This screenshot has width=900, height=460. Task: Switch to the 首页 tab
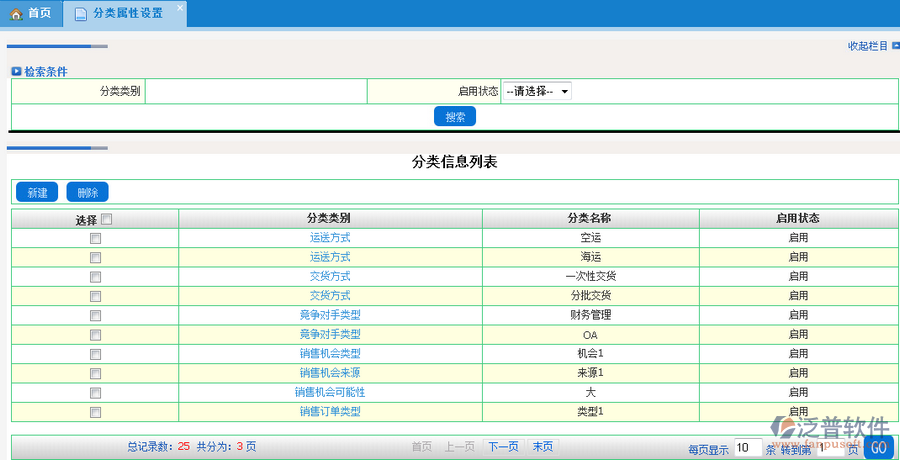coord(31,14)
